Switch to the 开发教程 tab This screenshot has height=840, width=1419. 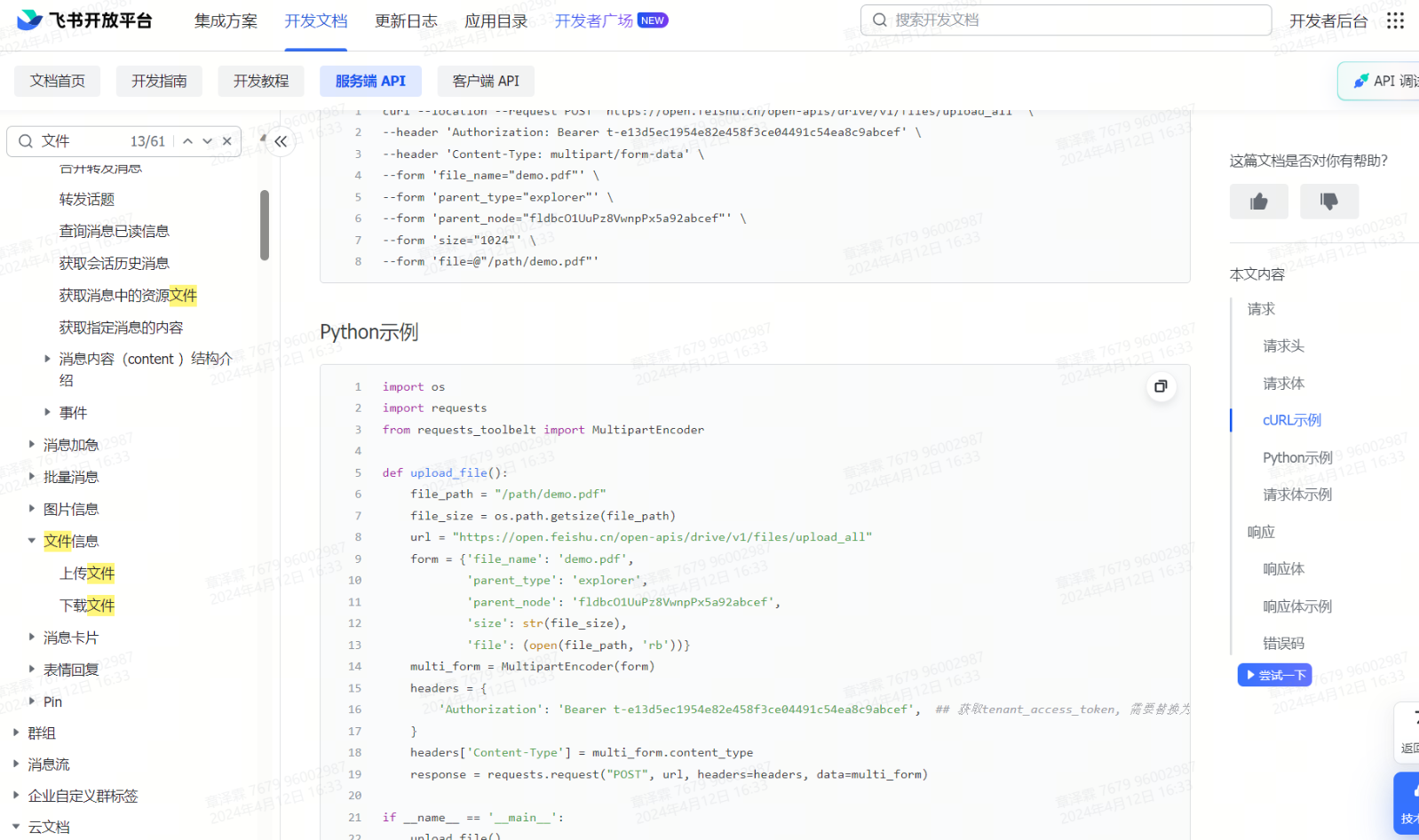[x=261, y=81]
